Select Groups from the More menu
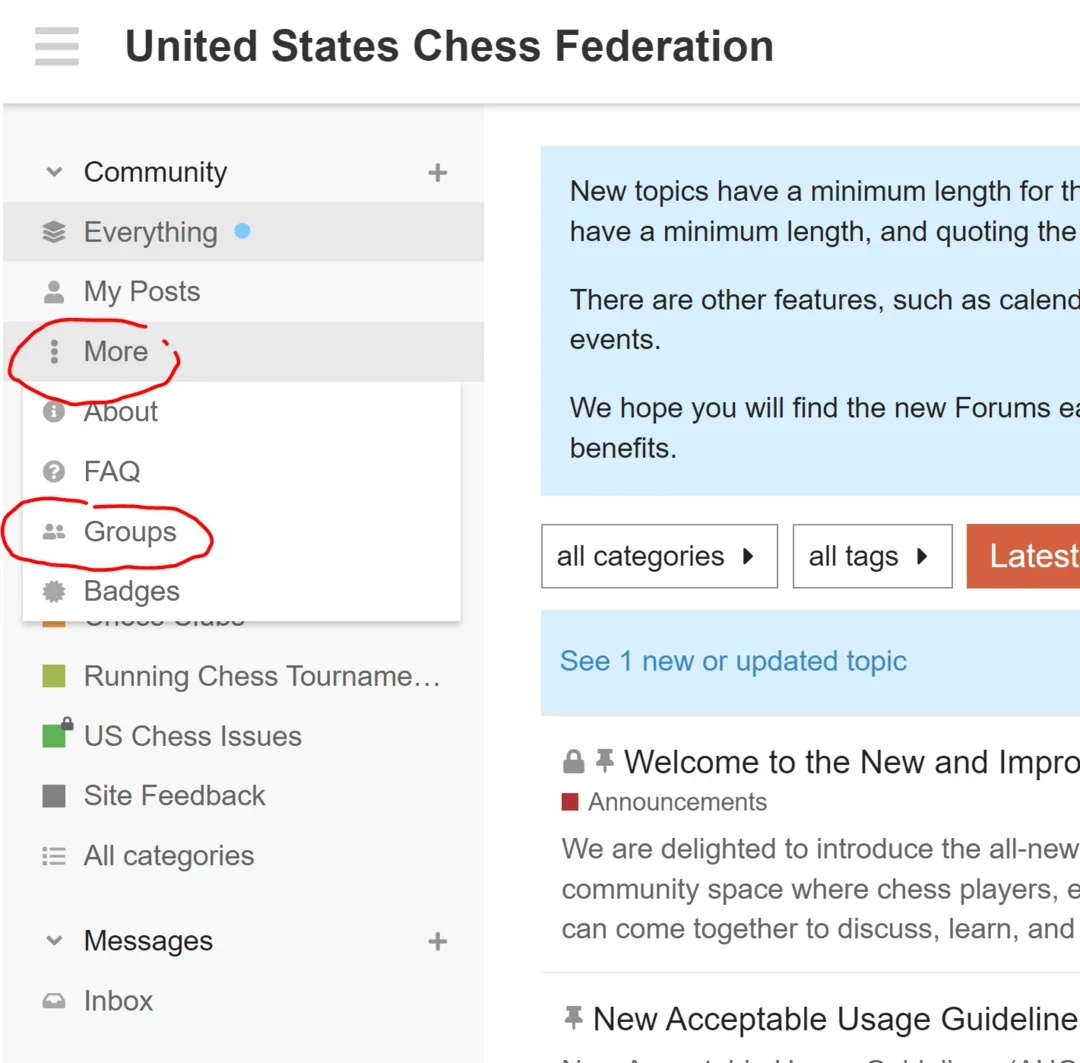1080x1063 pixels. [130, 532]
